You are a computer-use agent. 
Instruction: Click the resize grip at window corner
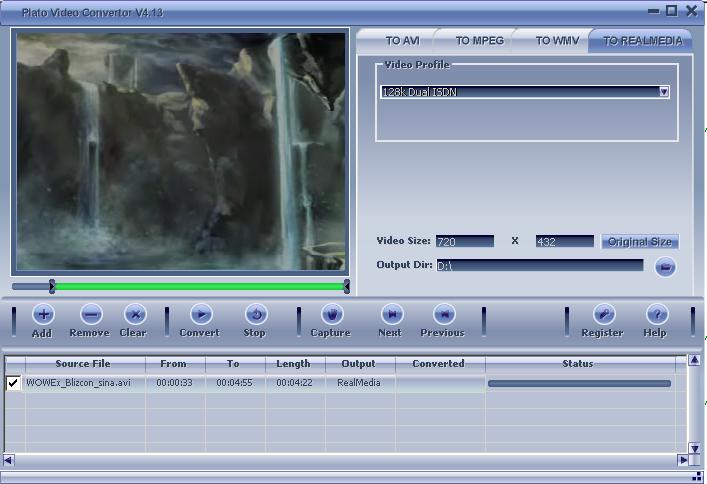697,476
